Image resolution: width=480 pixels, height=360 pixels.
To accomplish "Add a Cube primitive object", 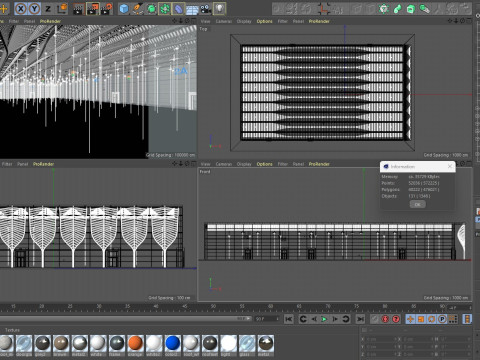I will click(124, 9).
